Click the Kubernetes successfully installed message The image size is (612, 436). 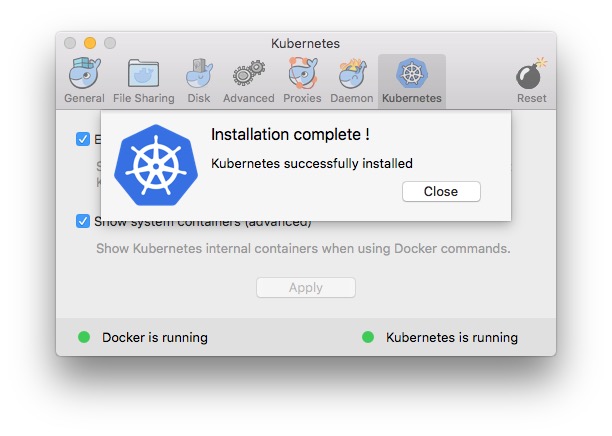point(311,163)
